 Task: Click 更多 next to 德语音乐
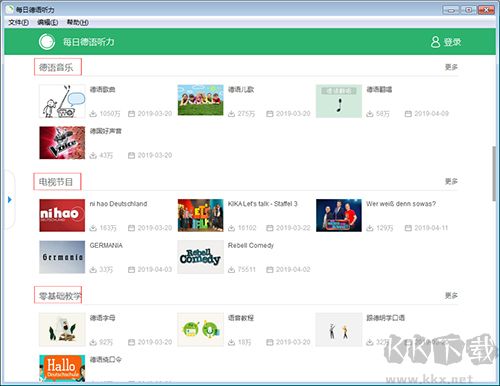point(451,67)
